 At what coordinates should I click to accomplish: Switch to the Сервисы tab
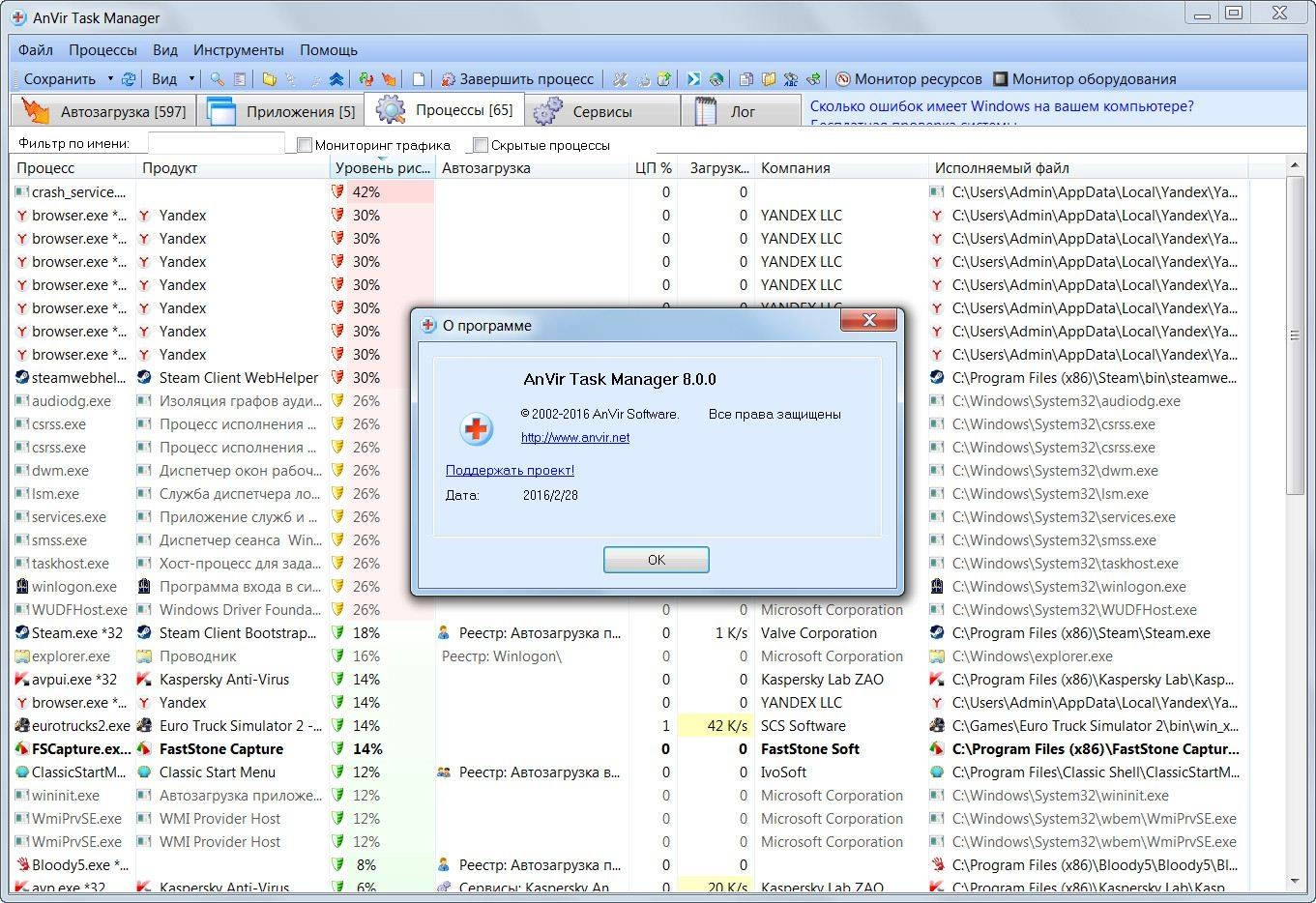point(601,111)
